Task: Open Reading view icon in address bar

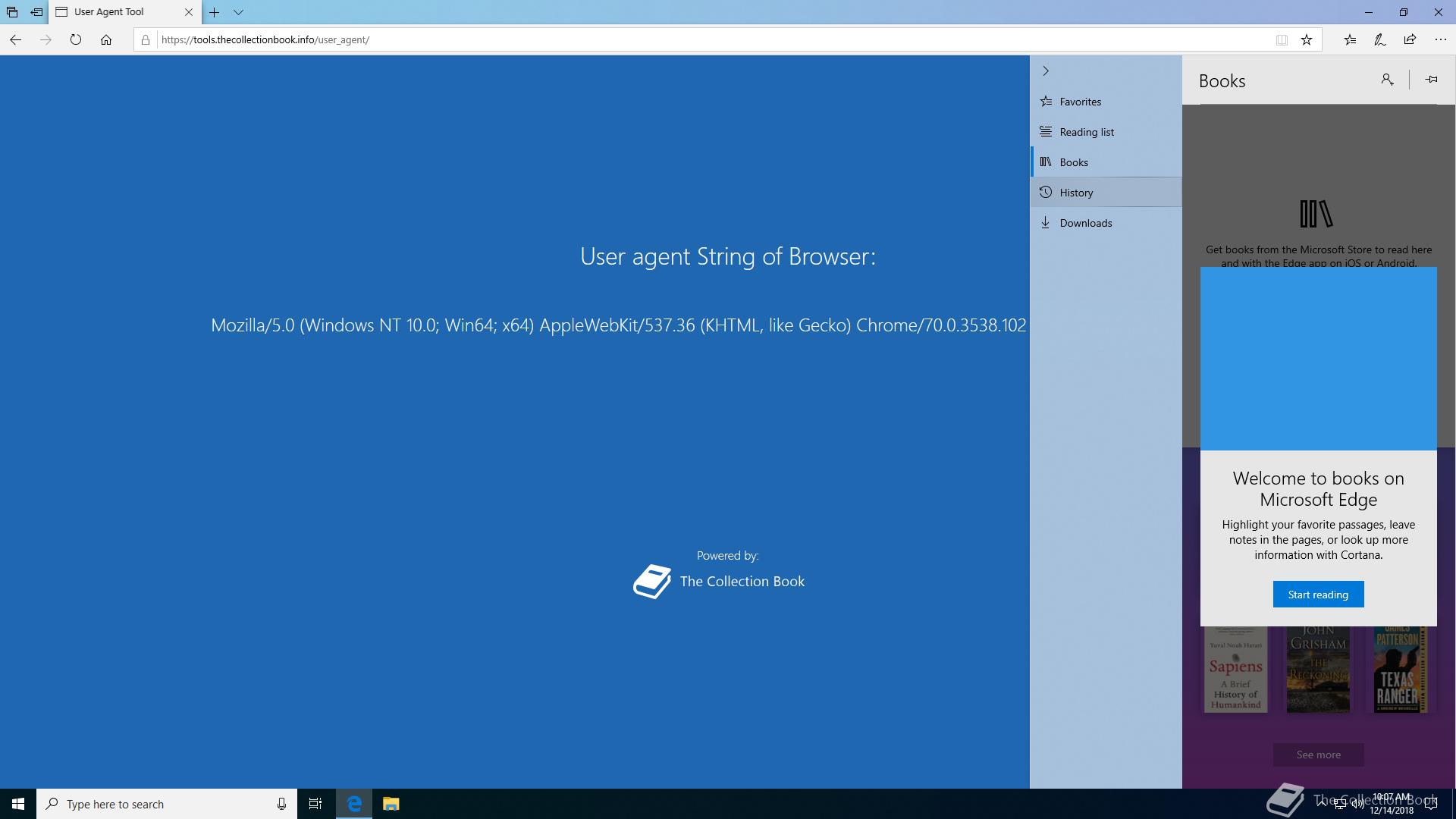Action: (1282, 40)
